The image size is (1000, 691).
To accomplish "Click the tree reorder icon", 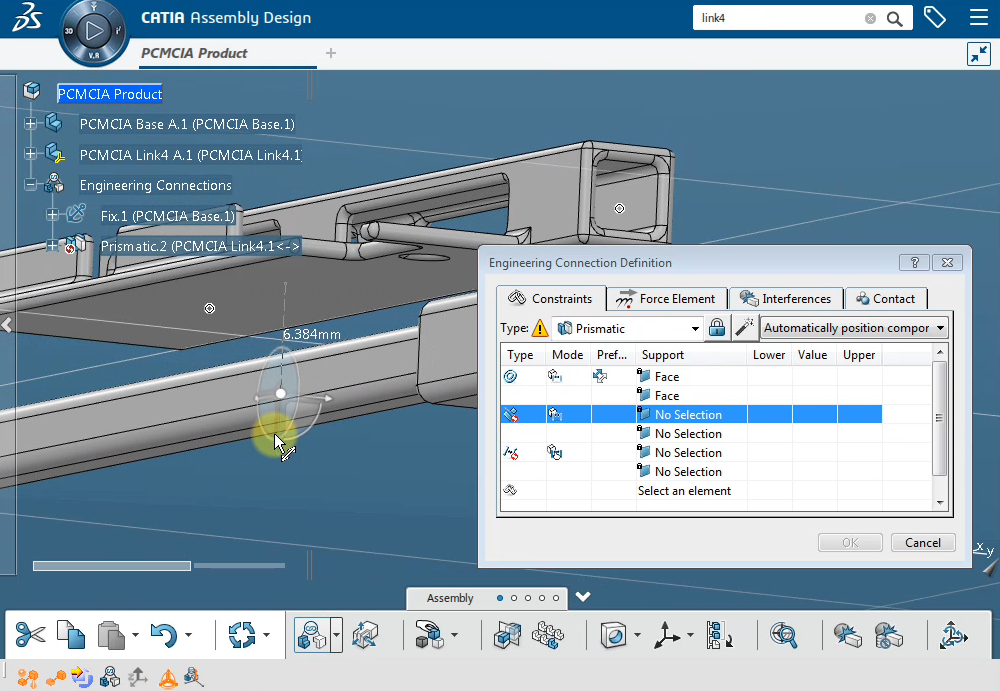I will (x=719, y=635).
